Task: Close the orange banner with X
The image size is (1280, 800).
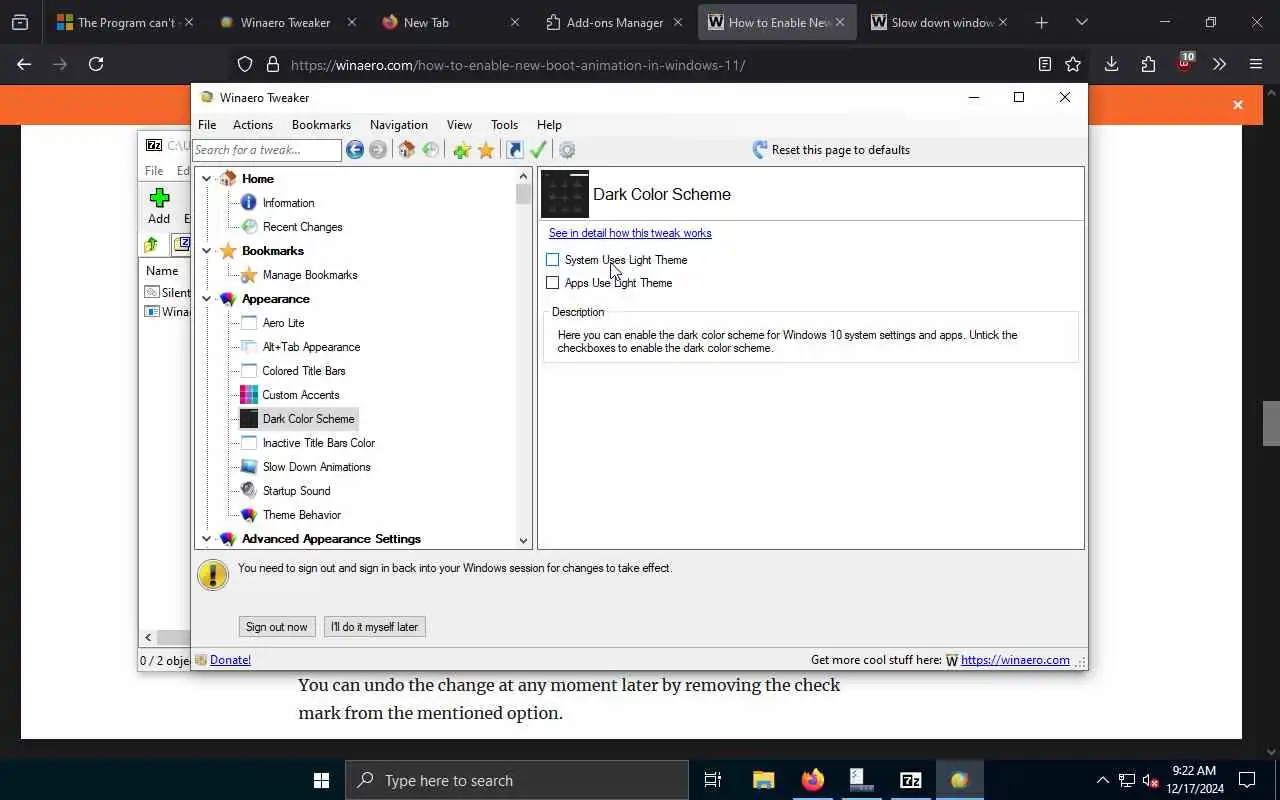Action: (x=1238, y=105)
